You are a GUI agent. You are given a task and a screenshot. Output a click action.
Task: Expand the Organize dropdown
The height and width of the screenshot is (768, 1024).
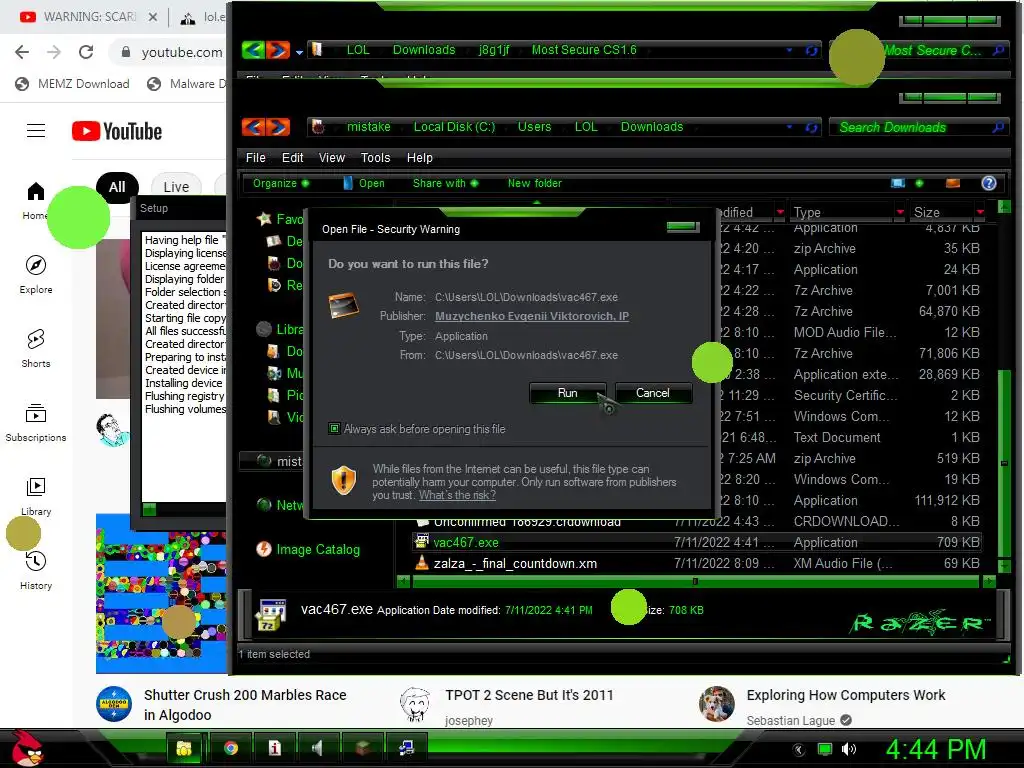pyautogui.click(x=281, y=184)
